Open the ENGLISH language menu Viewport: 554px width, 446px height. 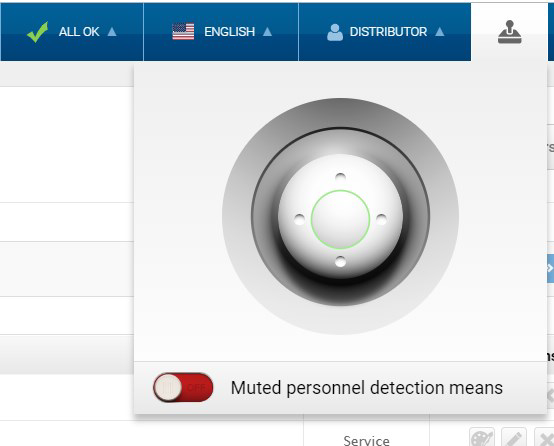click(221, 32)
